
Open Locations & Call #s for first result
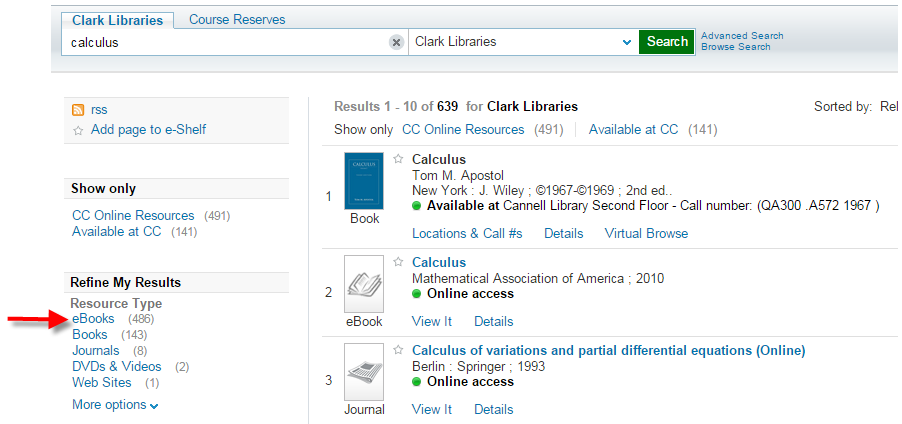467,233
